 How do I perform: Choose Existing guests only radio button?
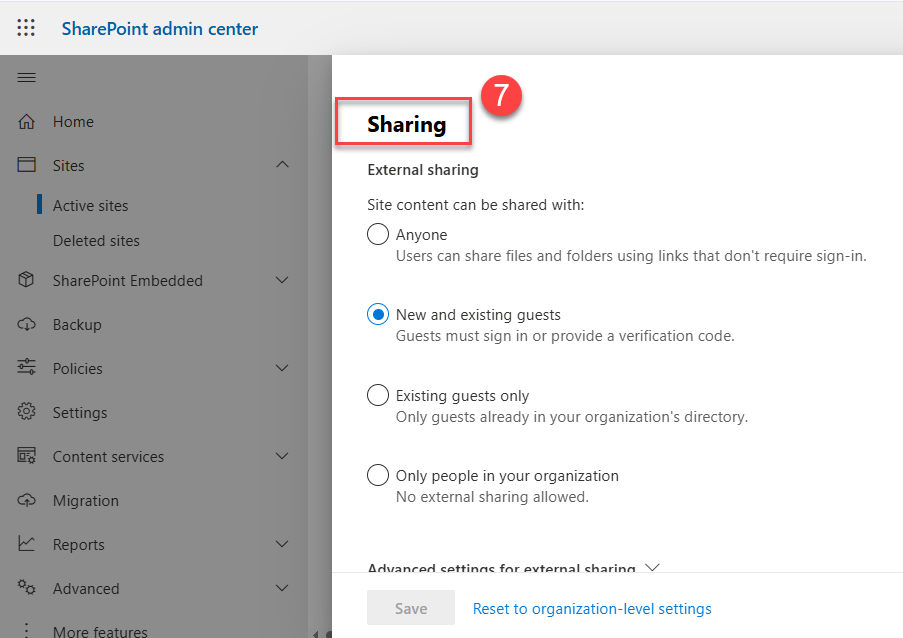click(x=378, y=395)
